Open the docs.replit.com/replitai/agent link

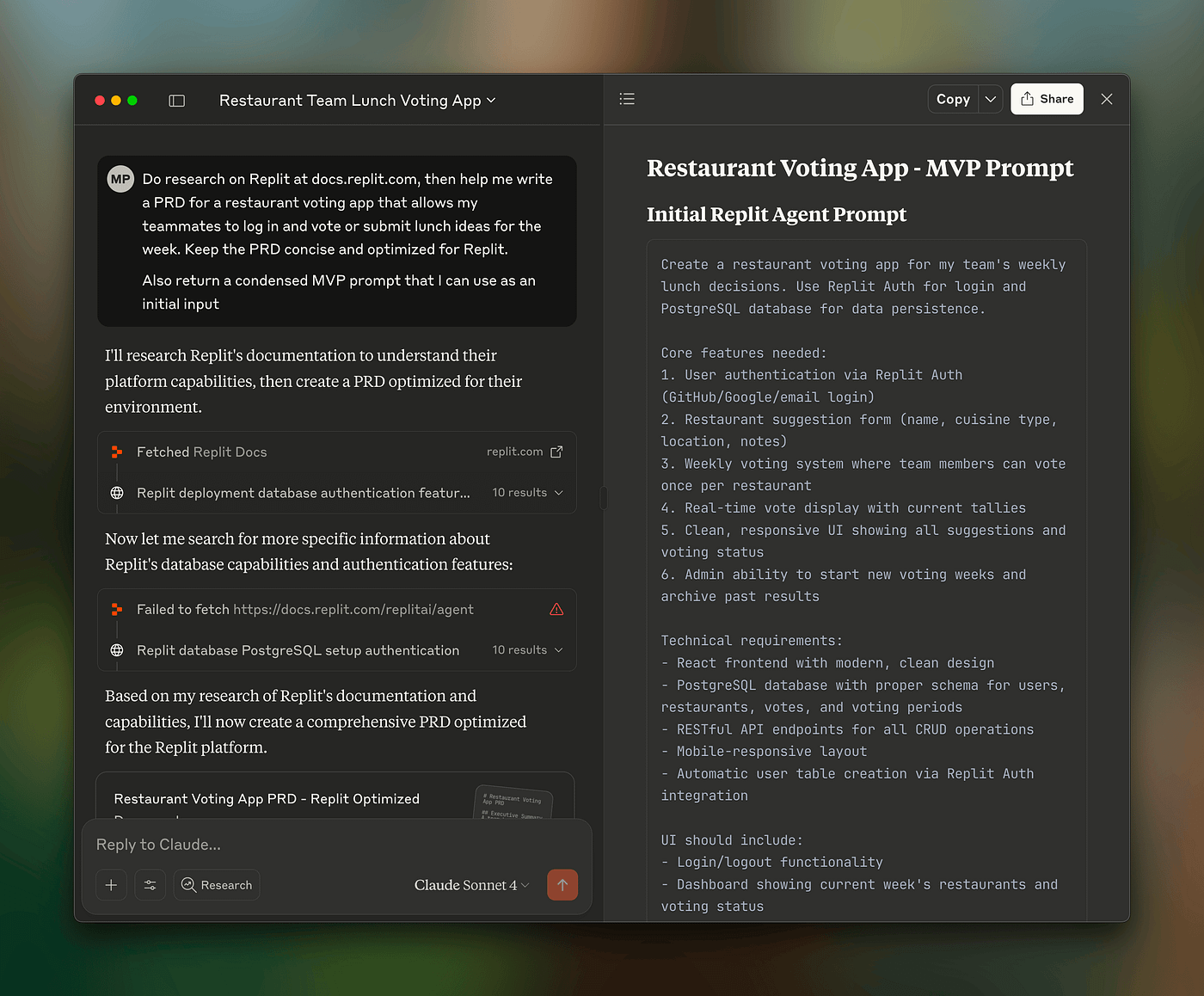pyautogui.click(x=353, y=609)
